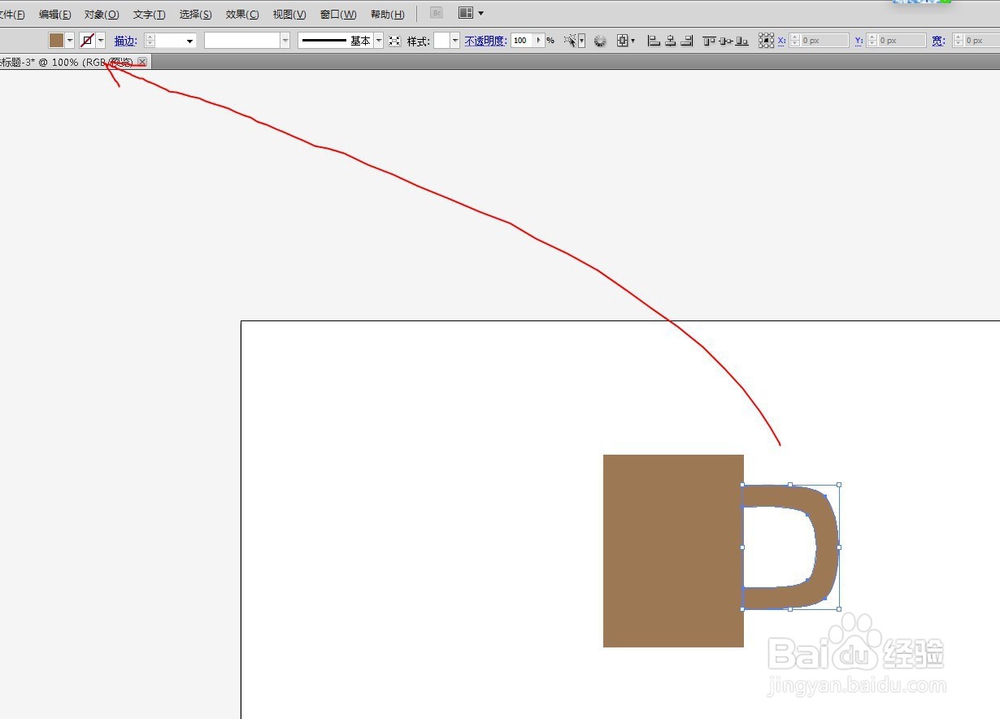Click the Y position input field
This screenshot has height=719, width=1000.
902,40
